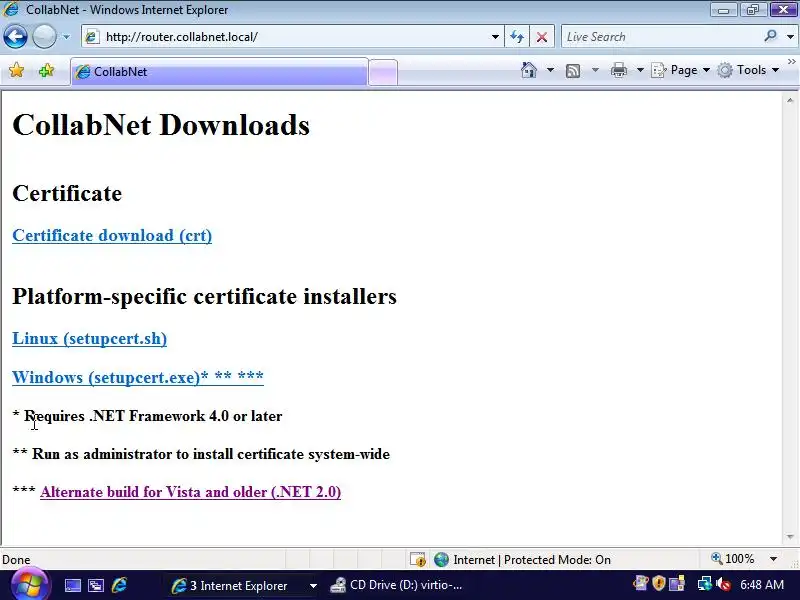The image size is (800, 600).
Task: Click the taskbar clock 6:48 AM
Action: [x=762, y=584]
